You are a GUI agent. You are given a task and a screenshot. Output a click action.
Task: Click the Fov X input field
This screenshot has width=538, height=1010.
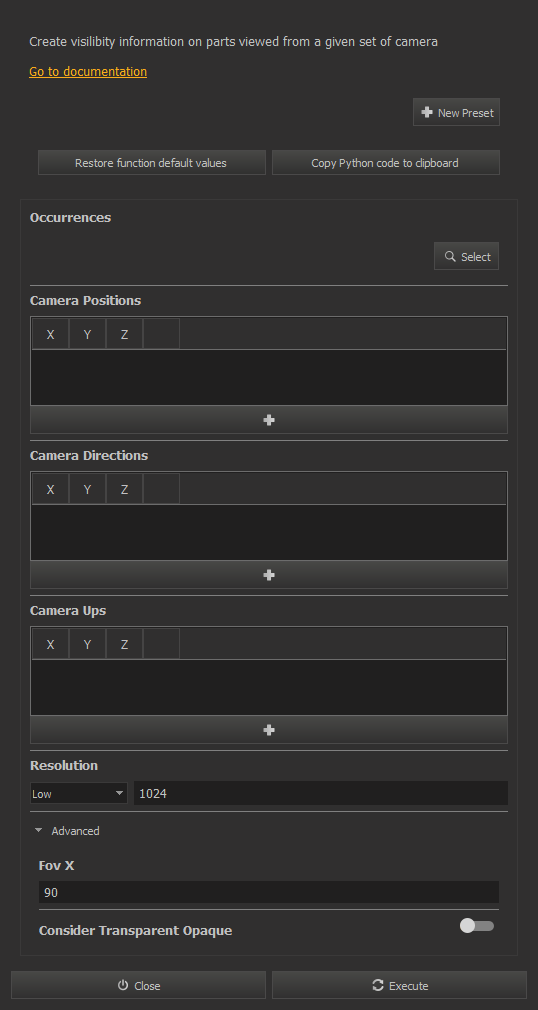[x=269, y=893]
